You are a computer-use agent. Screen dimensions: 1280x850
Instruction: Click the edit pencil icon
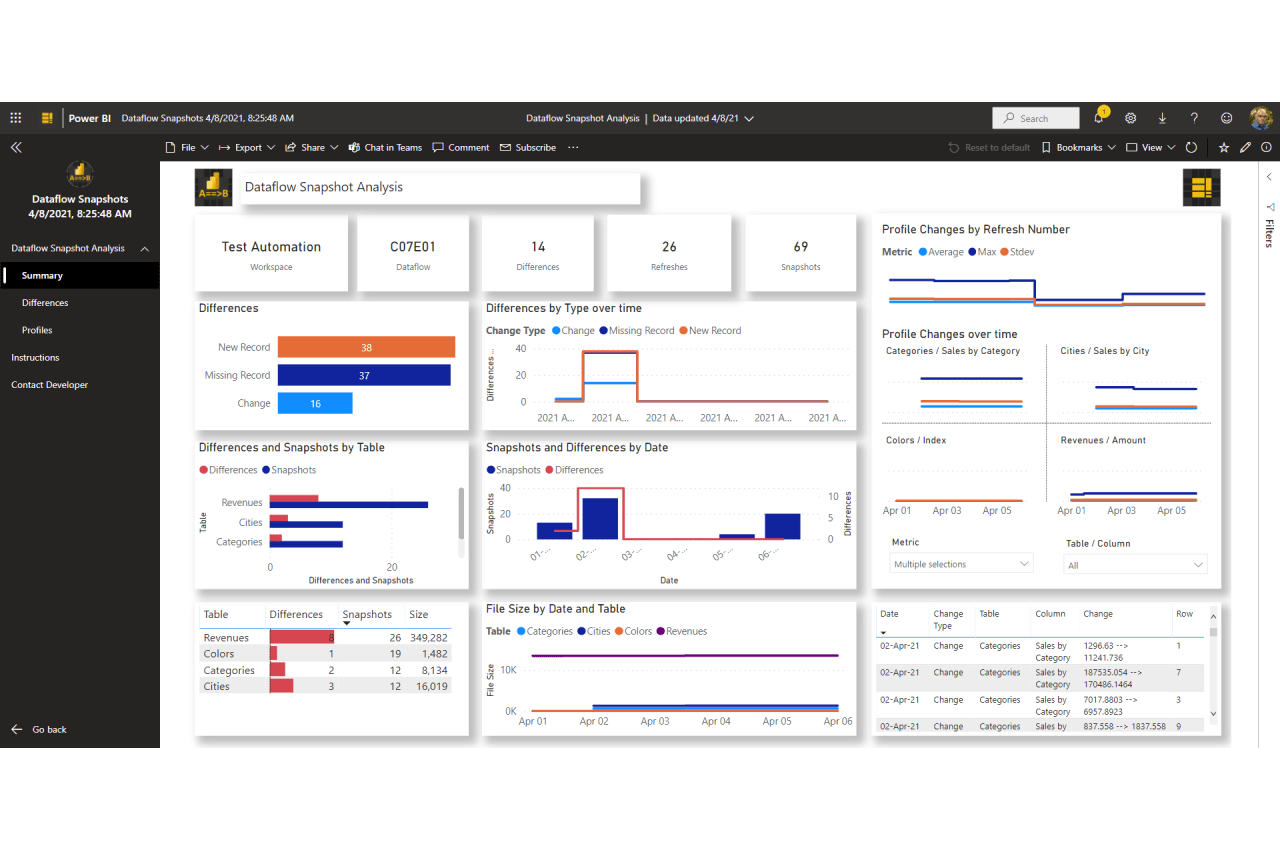[x=1245, y=147]
